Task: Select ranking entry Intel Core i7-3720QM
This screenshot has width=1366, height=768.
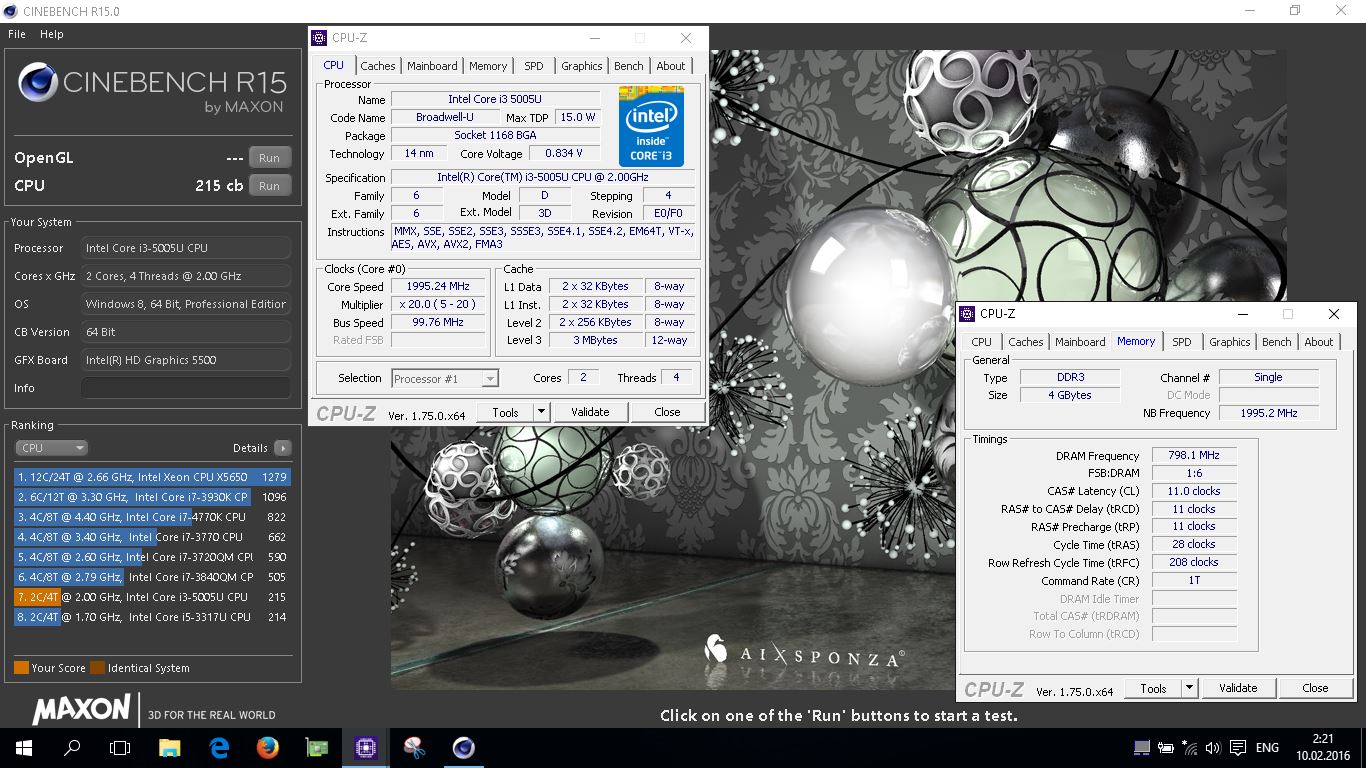Action: click(152, 557)
